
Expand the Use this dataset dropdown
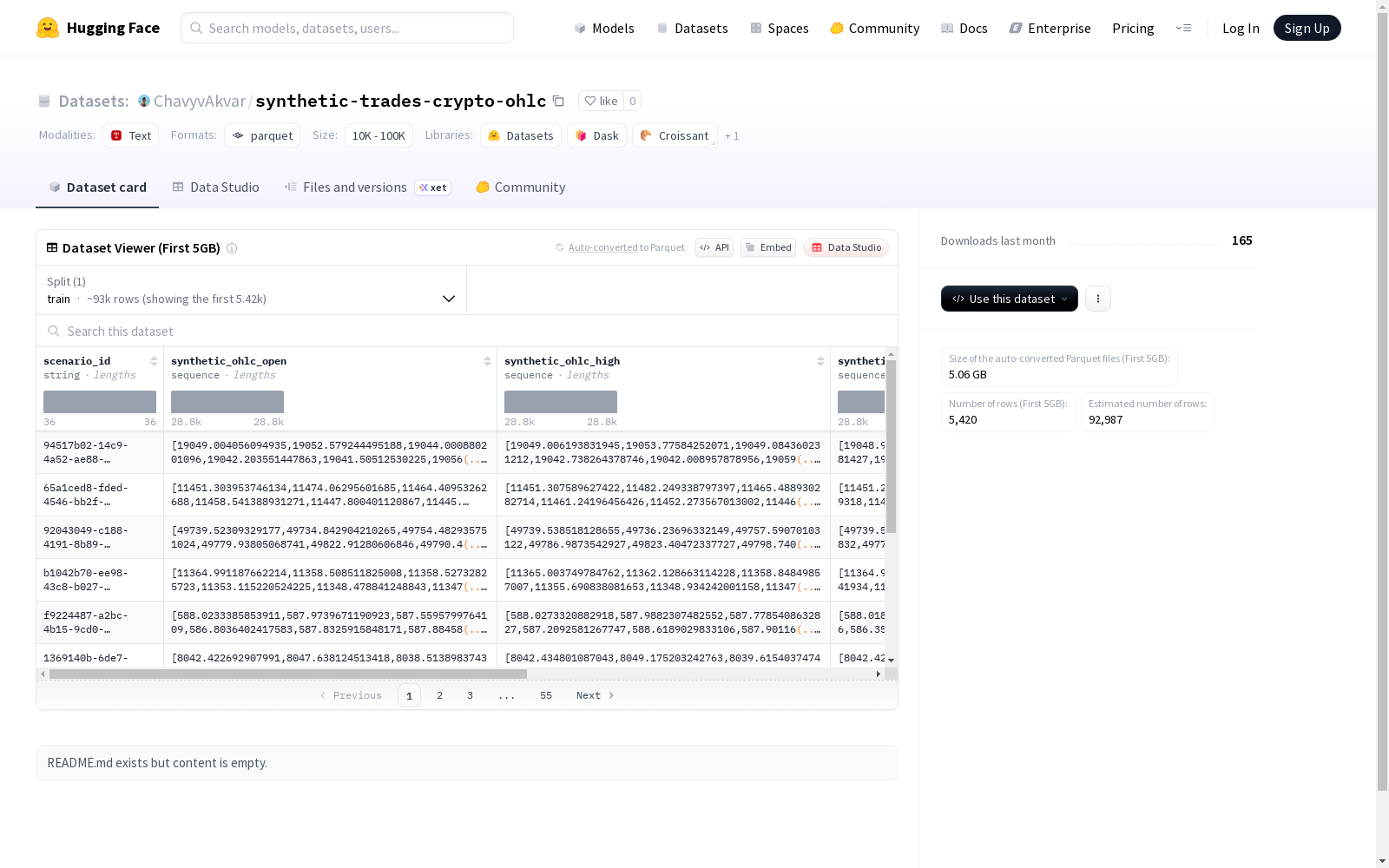point(1010,299)
